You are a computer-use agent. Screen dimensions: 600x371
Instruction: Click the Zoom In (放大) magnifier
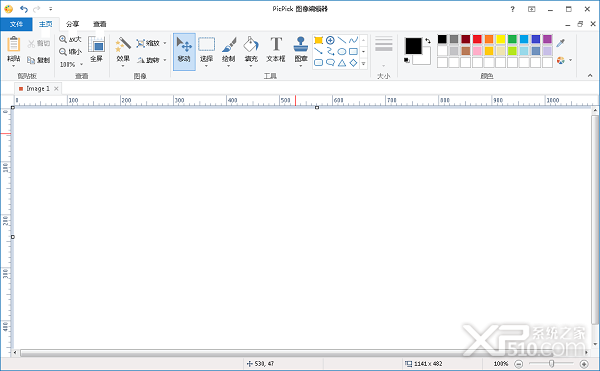pyautogui.click(x=63, y=39)
